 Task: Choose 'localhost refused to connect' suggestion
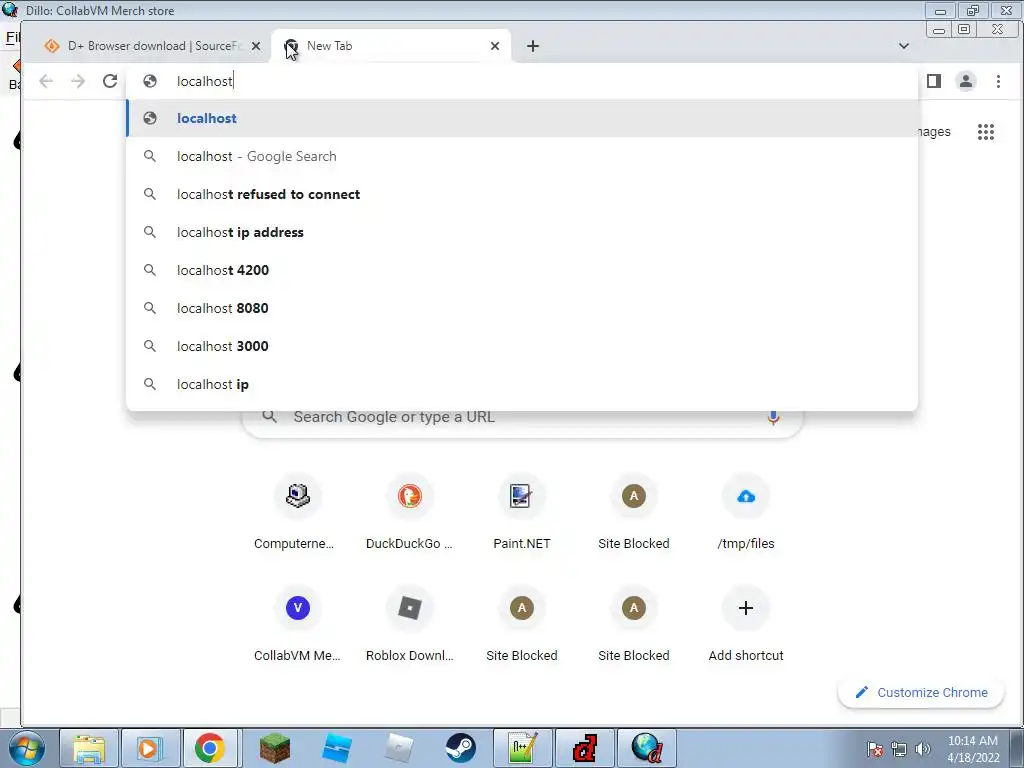coord(522,194)
